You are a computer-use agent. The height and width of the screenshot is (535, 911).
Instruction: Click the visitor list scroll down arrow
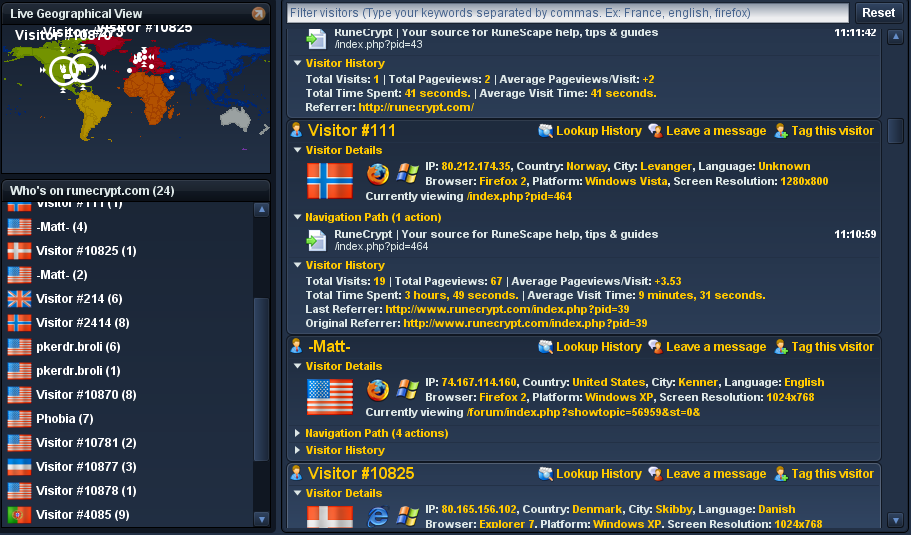[261, 519]
